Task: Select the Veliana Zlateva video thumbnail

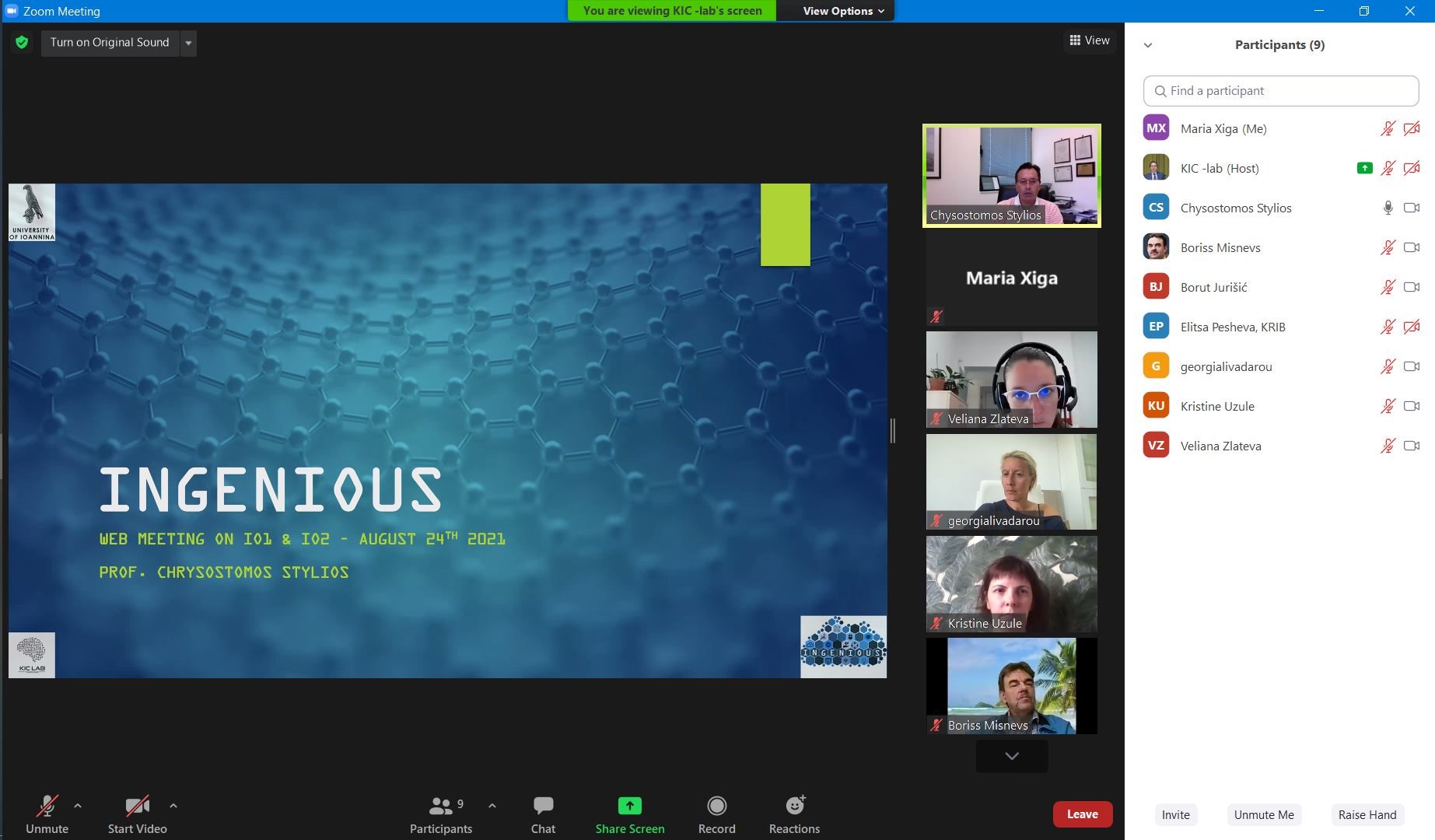Action: (x=1012, y=380)
